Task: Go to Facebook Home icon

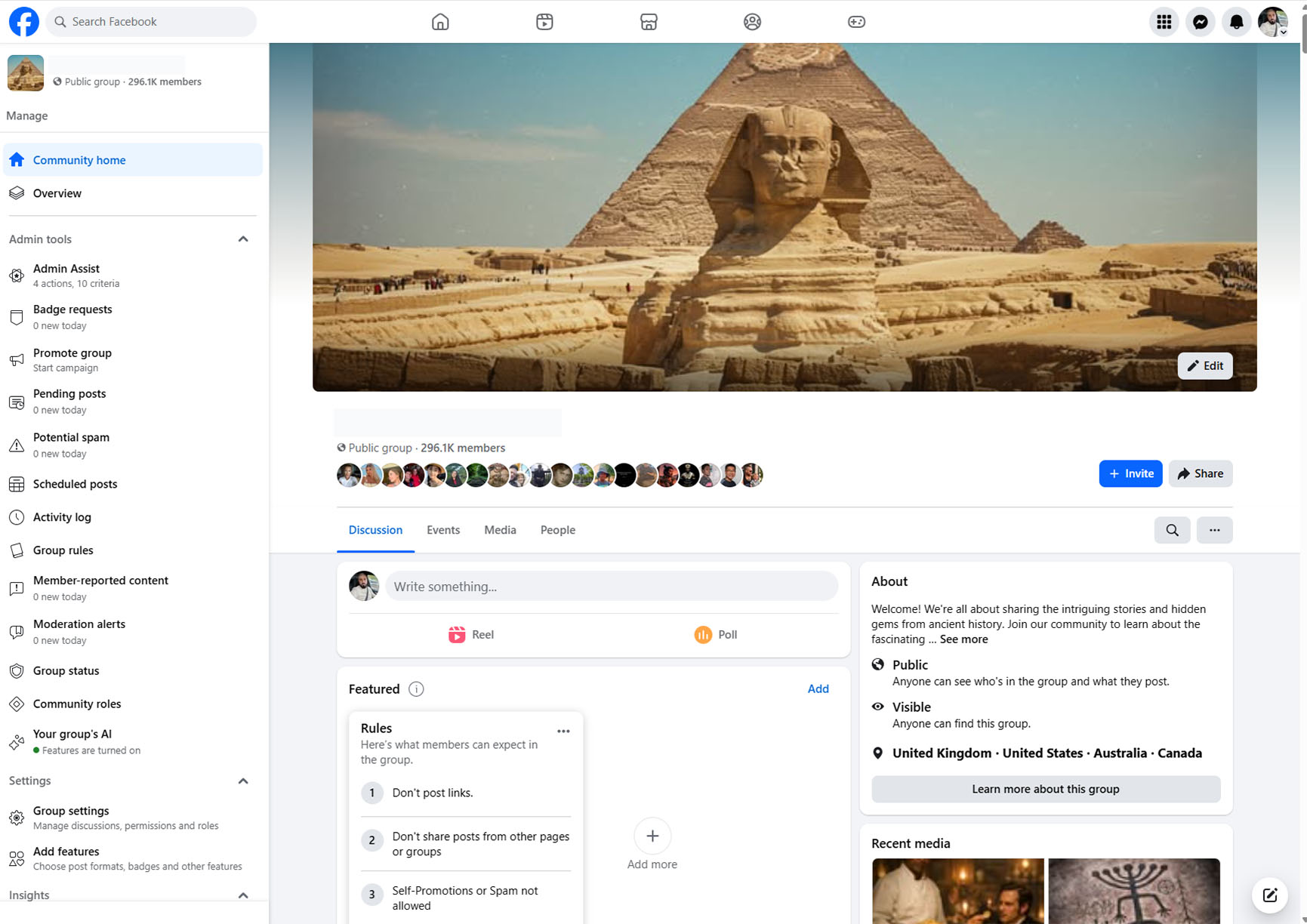Action: 440,22
